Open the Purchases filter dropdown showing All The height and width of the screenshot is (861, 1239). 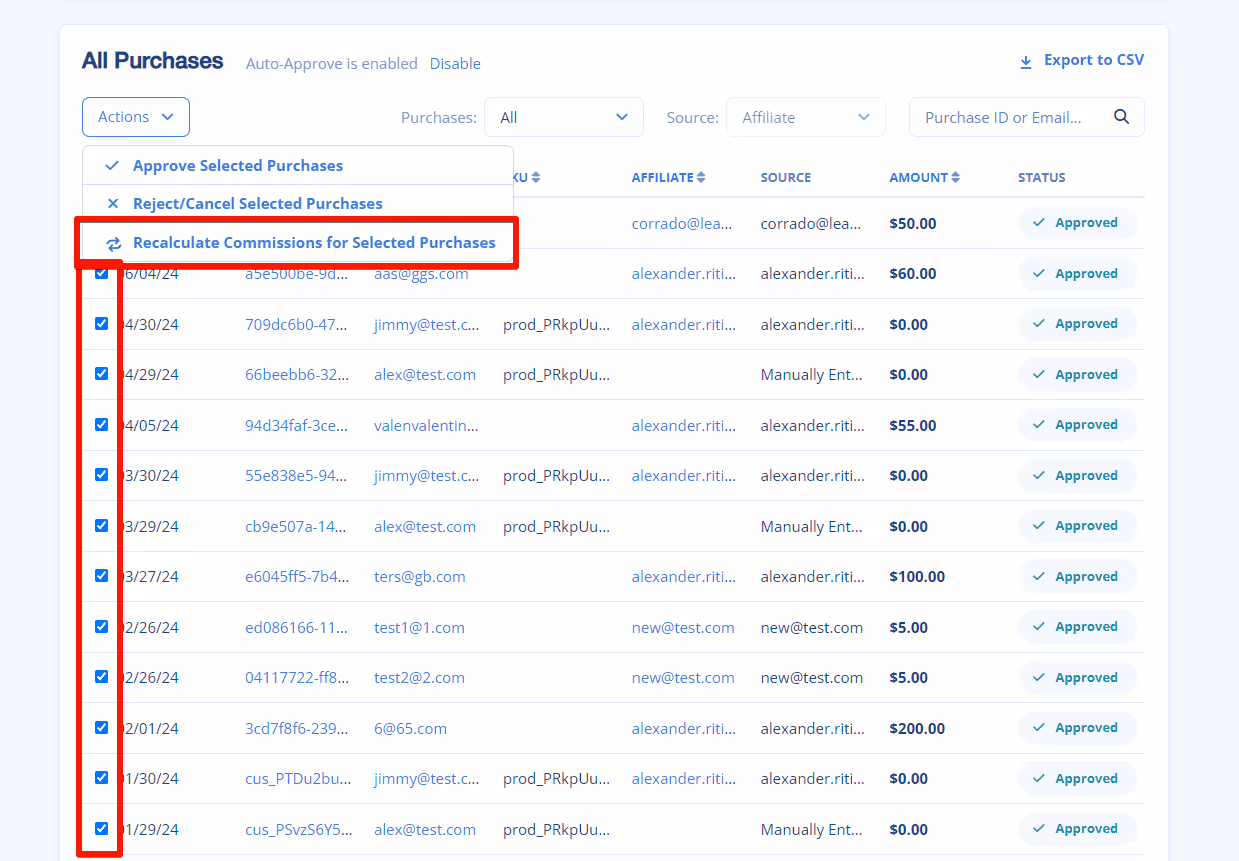[563, 116]
